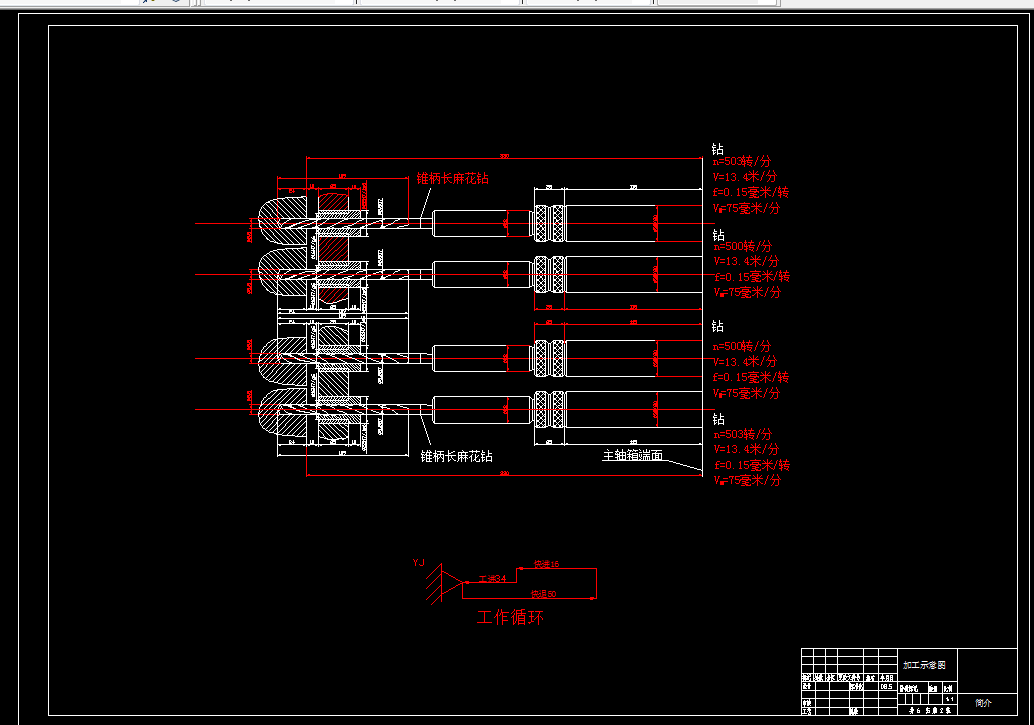The width and height of the screenshot is (1034, 725).
Task: Select the 钻 heading of the second spindle
Action: 719,235
